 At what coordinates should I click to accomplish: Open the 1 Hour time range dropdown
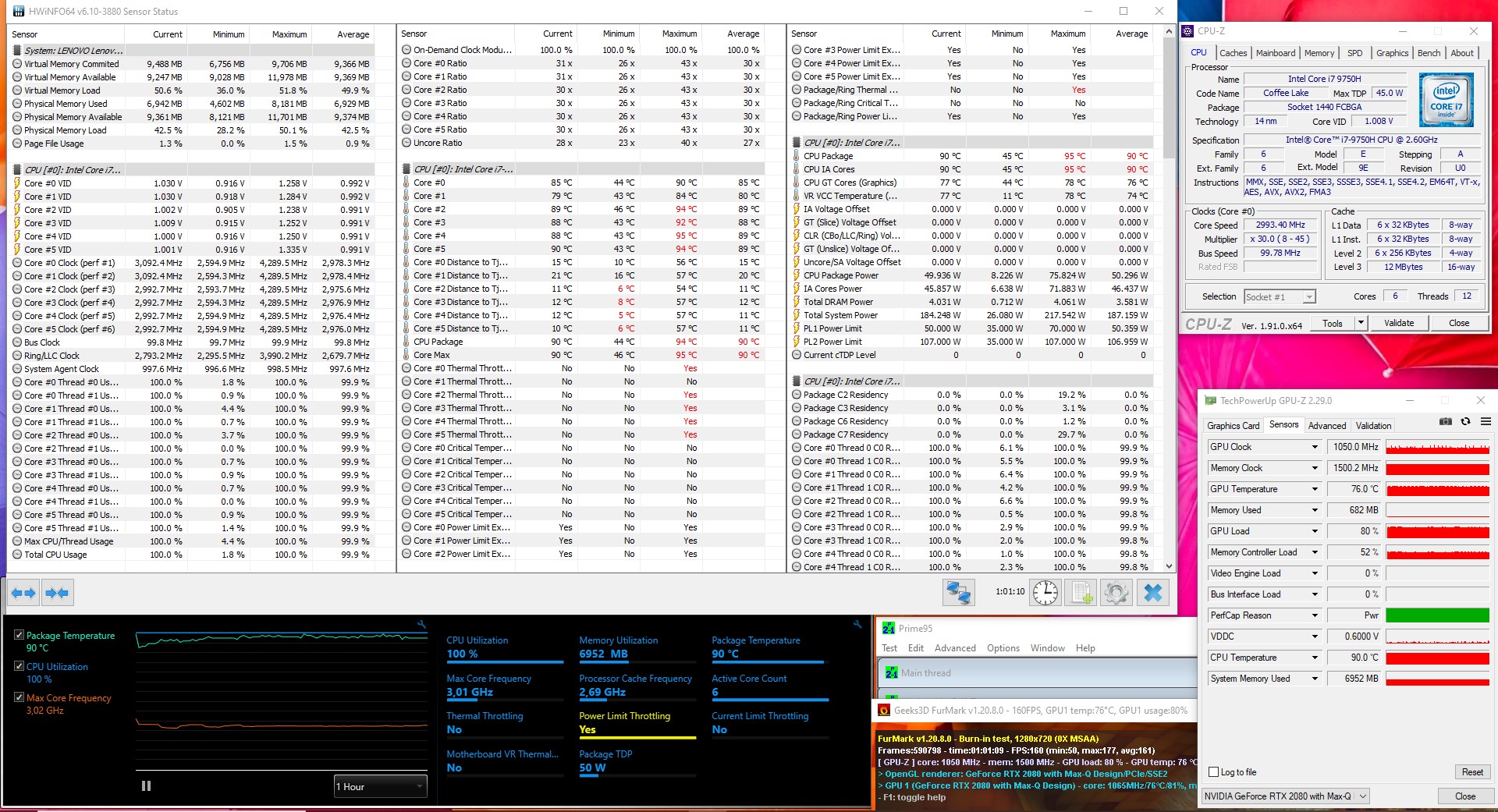[x=380, y=786]
